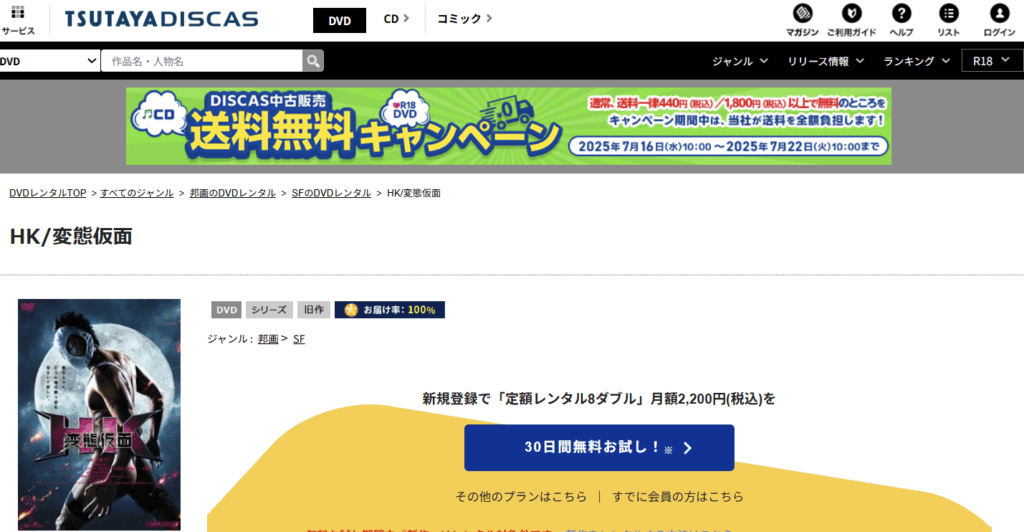This screenshot has width=1024, height=532.
Task: Click the HK/変態仮面 poster thumbnail
Action: [99, 415]
